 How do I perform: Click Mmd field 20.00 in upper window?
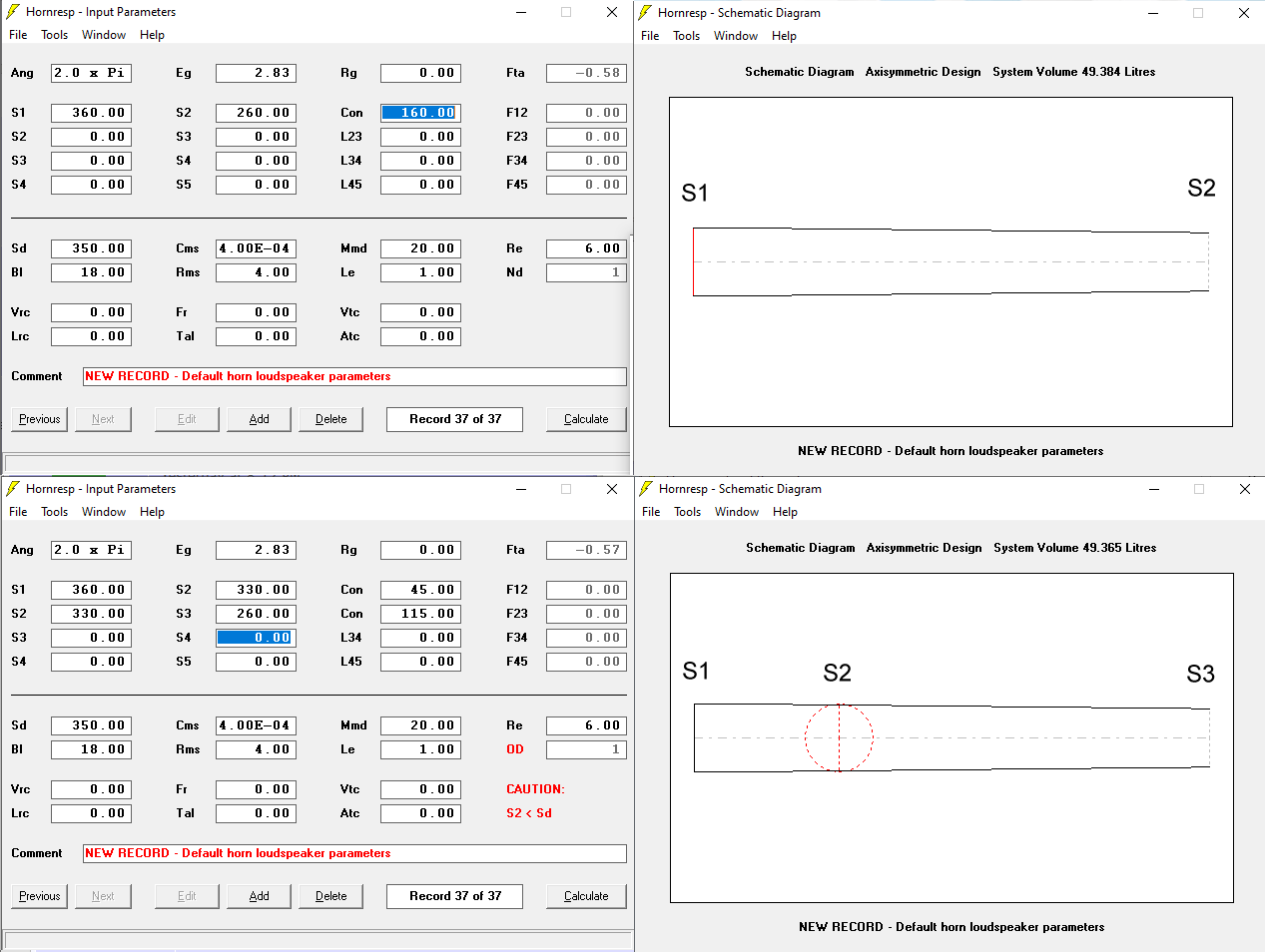[x=420, y=248]
